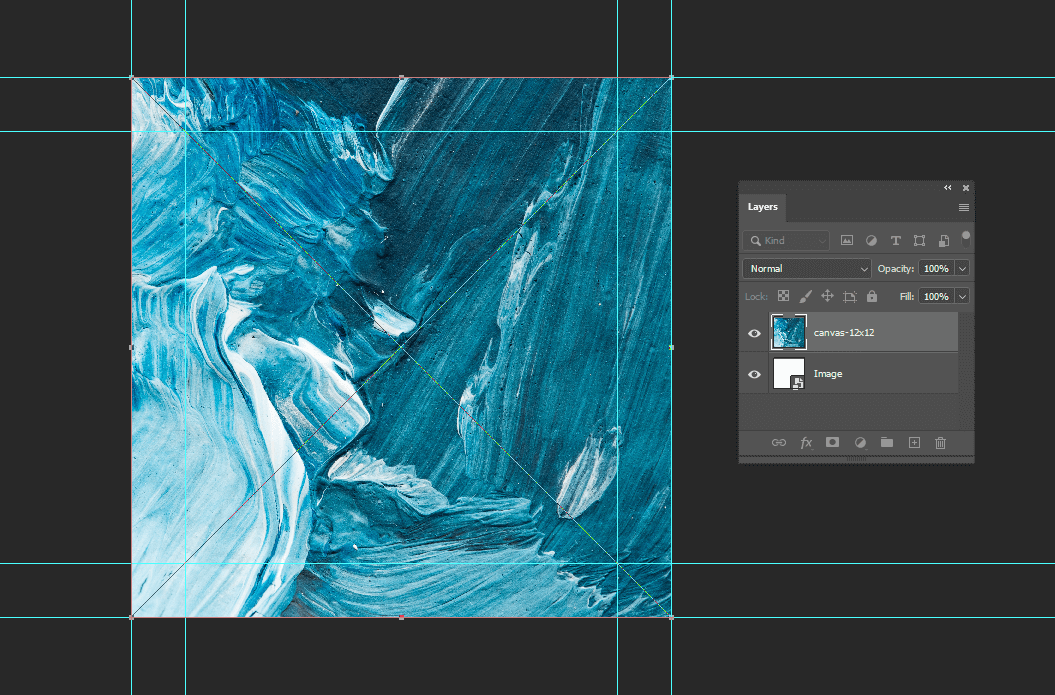Viewport: 1055px width, 695px height.
Task: Add a layer mask
Action: click(832, 442)
